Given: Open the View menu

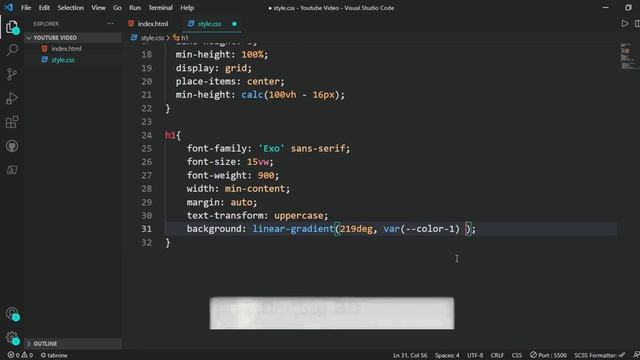Looking at the screenshot, I should click(98, 8).
